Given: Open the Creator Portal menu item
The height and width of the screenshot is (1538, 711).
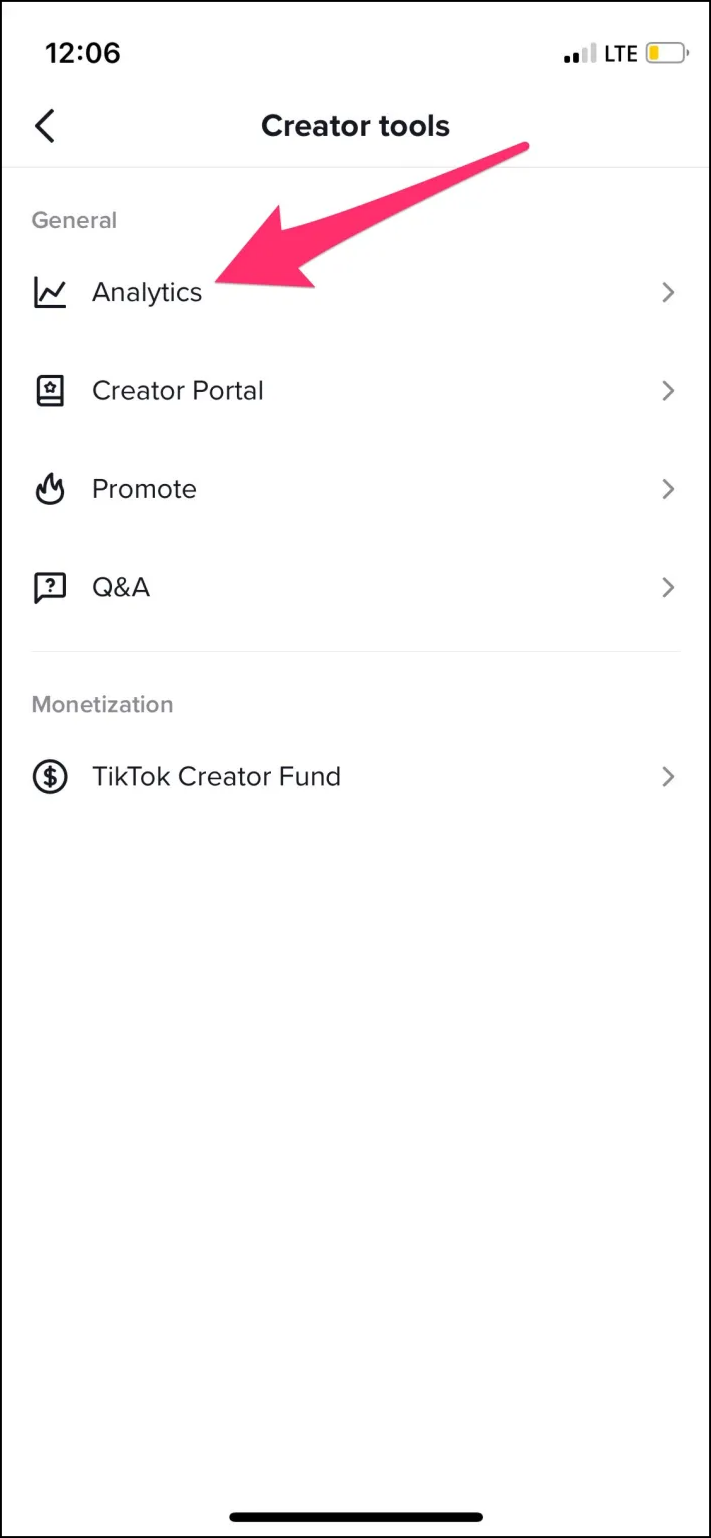Looking at the screenshot, I should [x=178, y=391].
